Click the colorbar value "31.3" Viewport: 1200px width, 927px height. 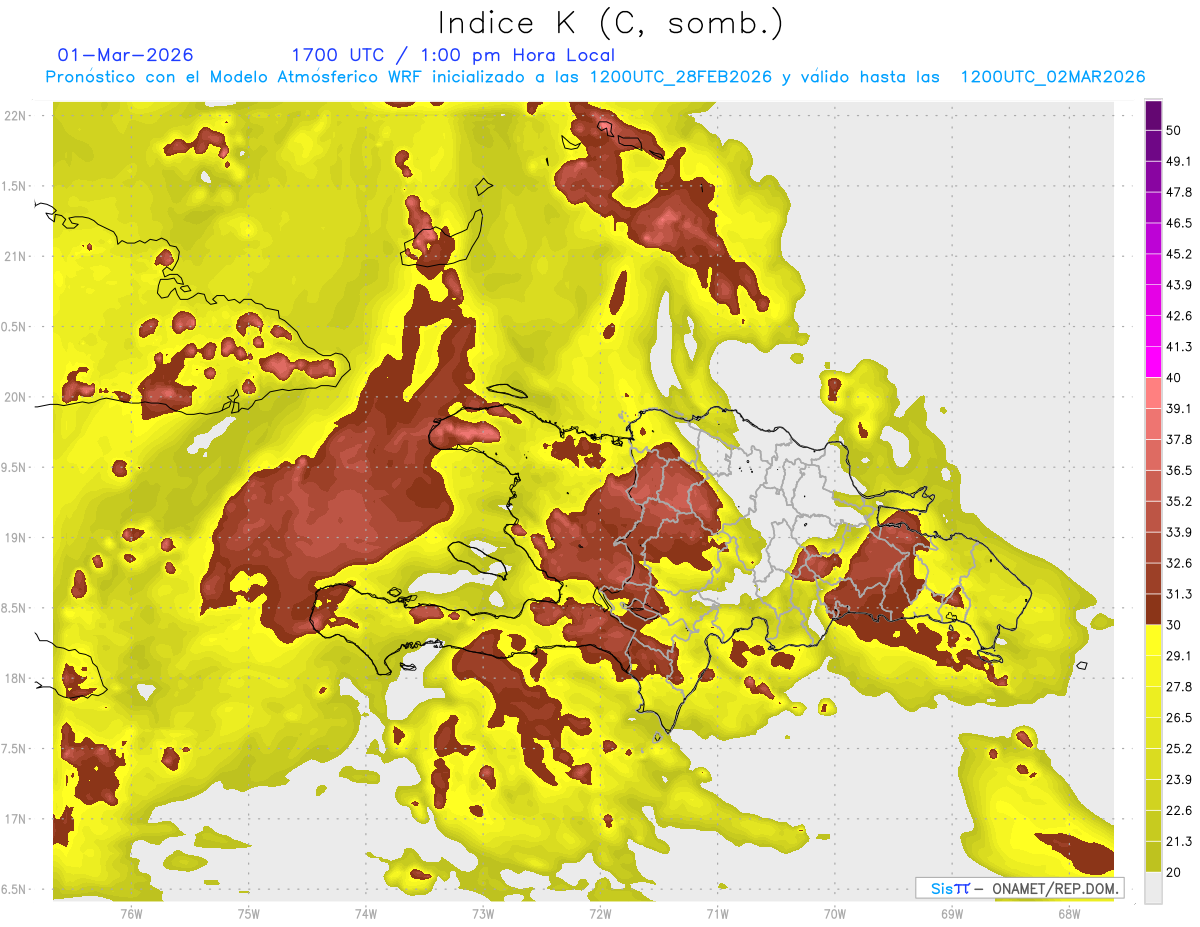point(1179,594)
